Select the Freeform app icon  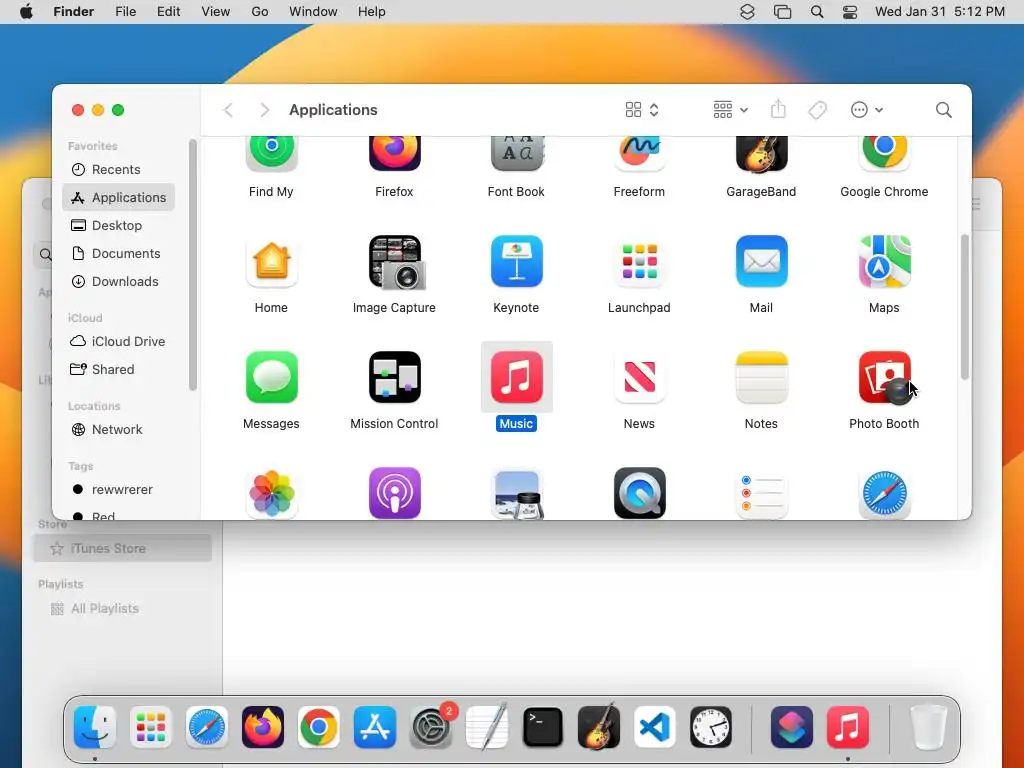click(x=639, y=153)
